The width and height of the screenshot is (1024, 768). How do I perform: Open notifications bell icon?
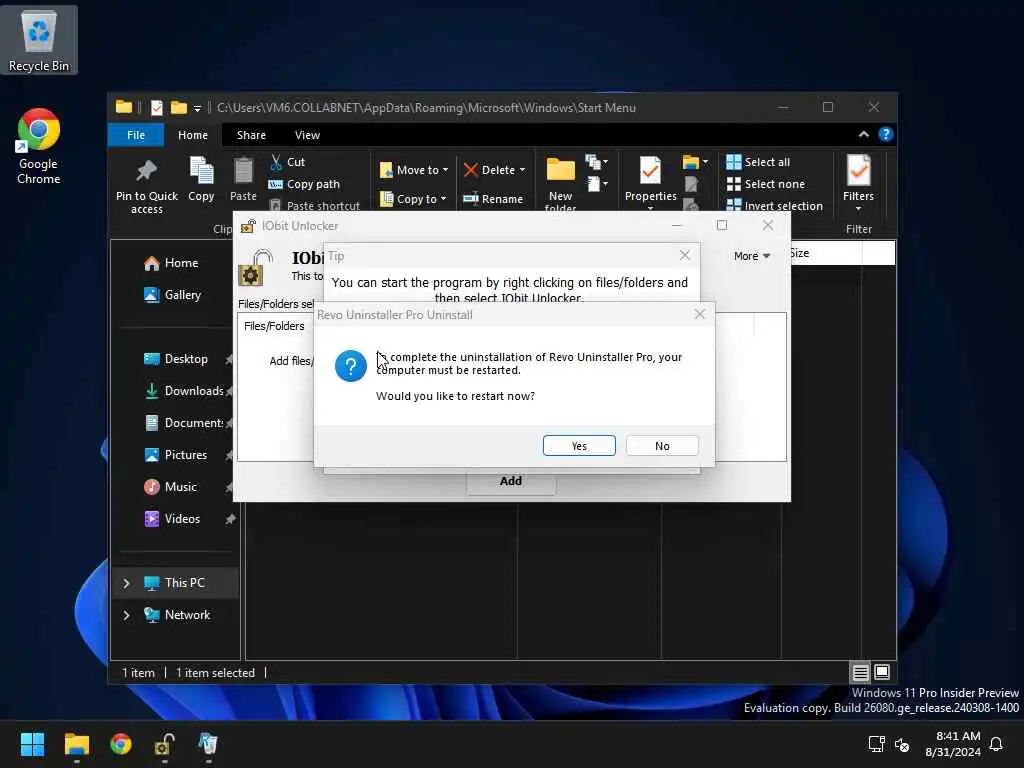tap(997, 744)
